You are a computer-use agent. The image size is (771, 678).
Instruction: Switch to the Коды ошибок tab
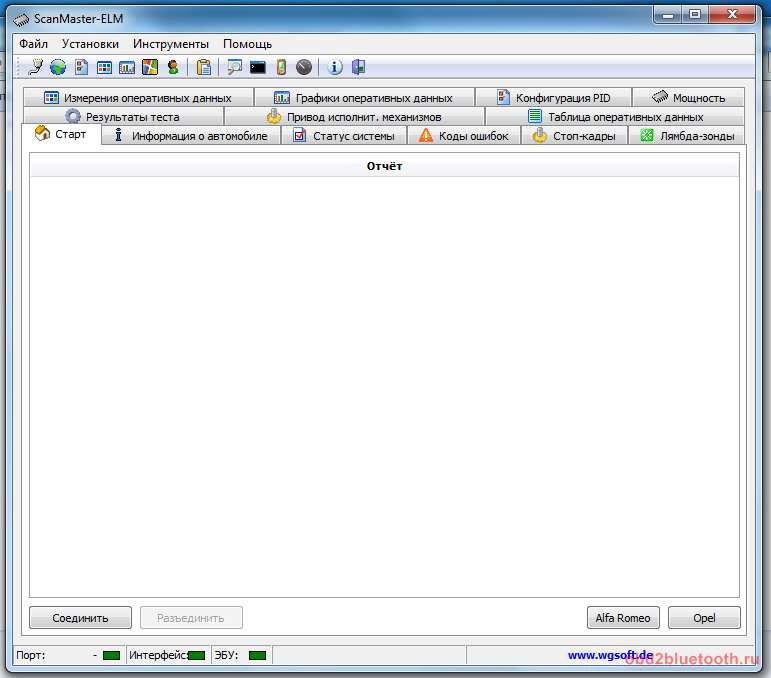point(463,136)
